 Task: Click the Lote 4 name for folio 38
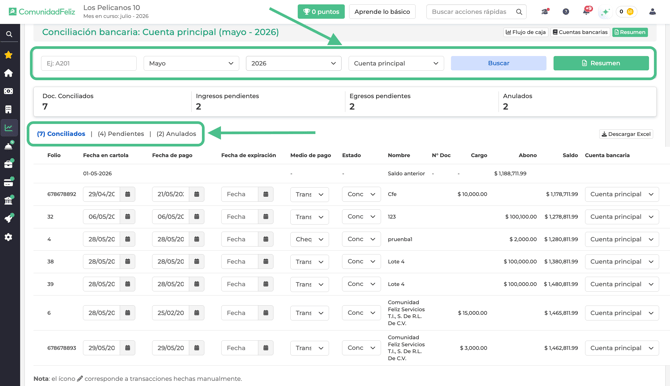coord(396,262)
